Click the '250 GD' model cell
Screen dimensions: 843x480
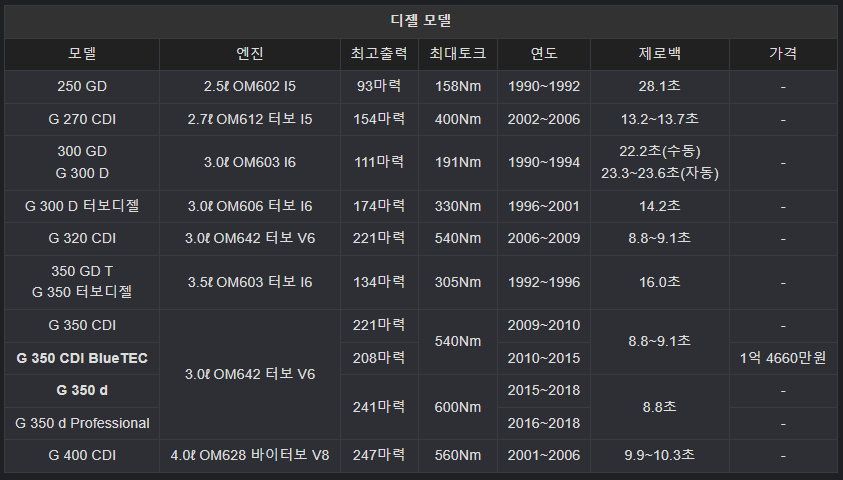tap(82, 87)
